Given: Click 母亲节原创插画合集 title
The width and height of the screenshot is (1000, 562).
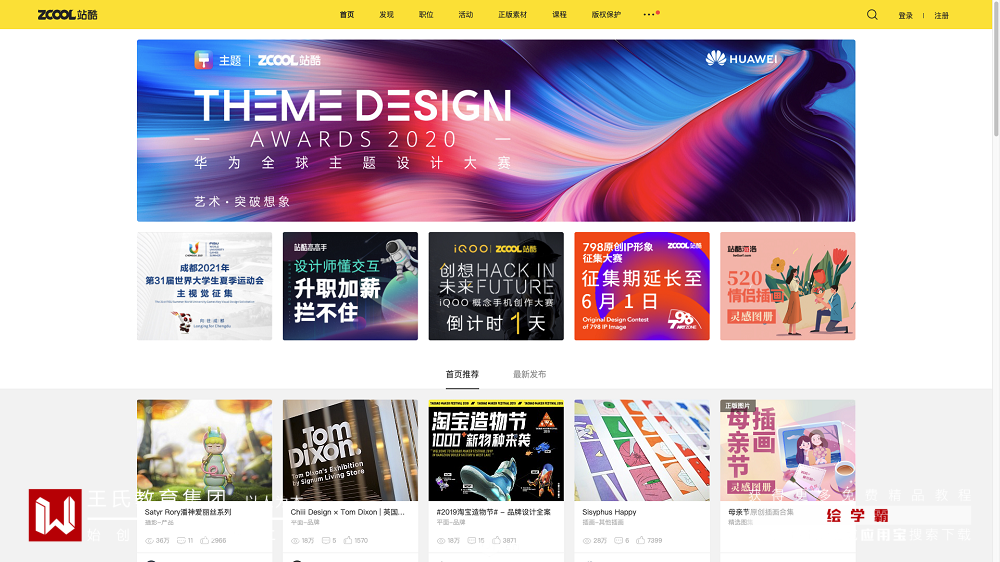Looking at the screenshot, I should [761, 512].
